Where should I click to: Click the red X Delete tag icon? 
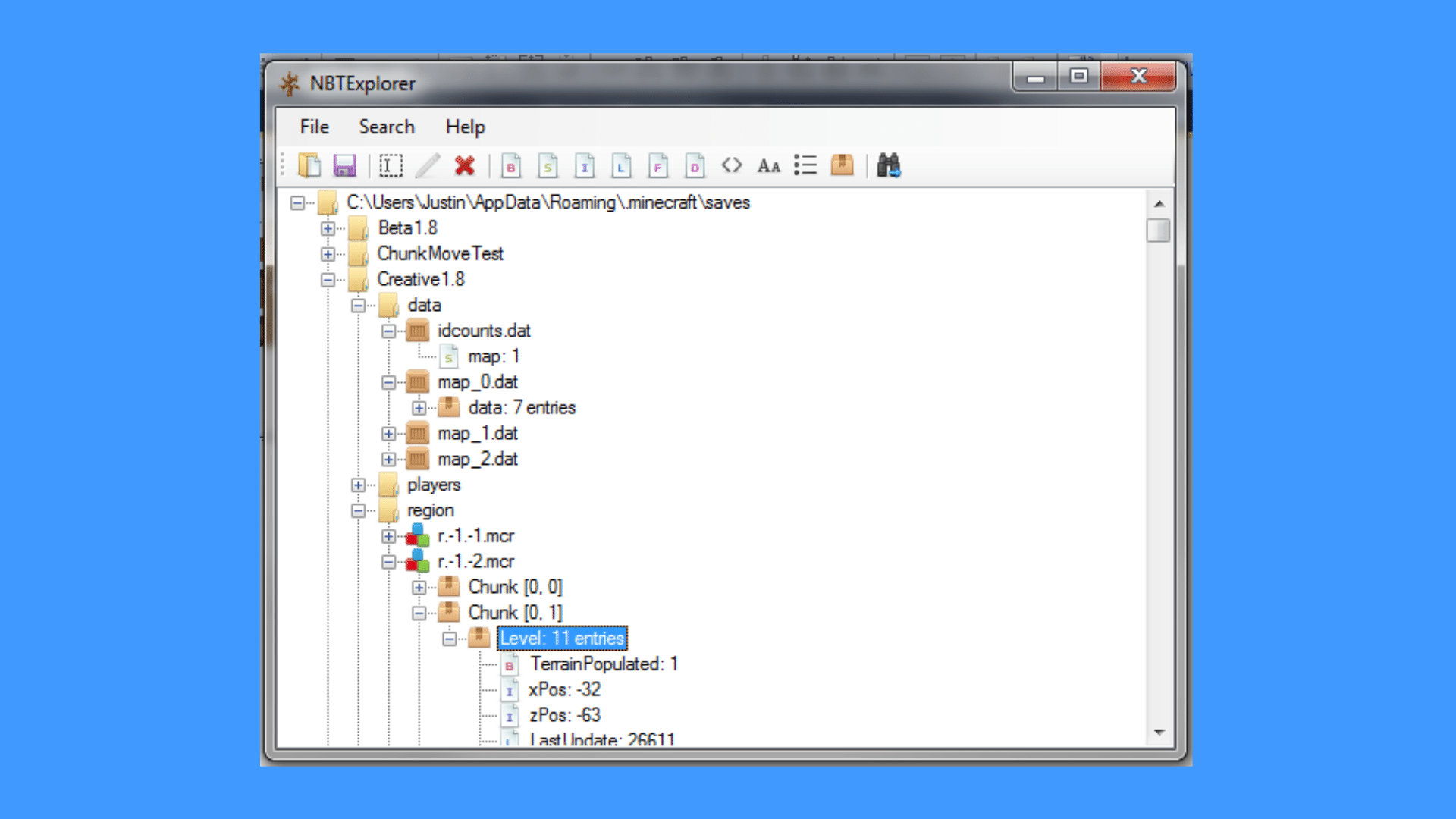click(464, 165)
